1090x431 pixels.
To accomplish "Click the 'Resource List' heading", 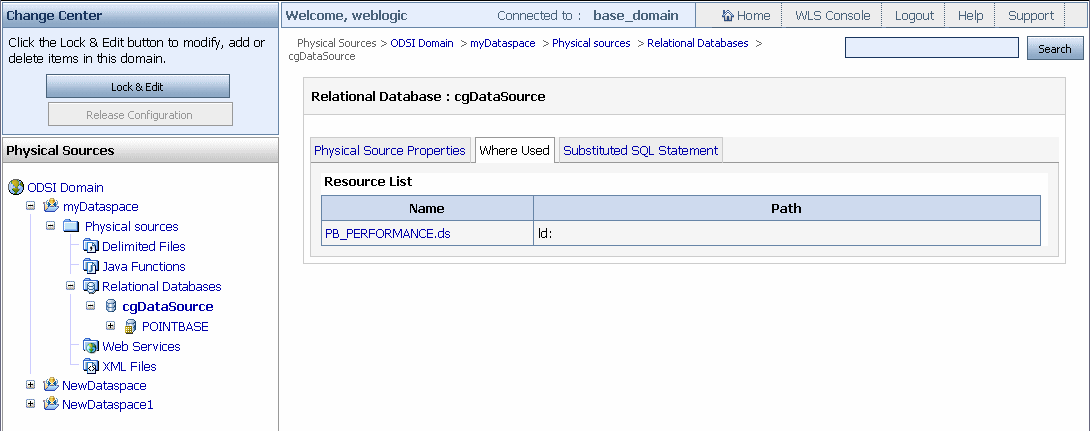I will point(368,181).
